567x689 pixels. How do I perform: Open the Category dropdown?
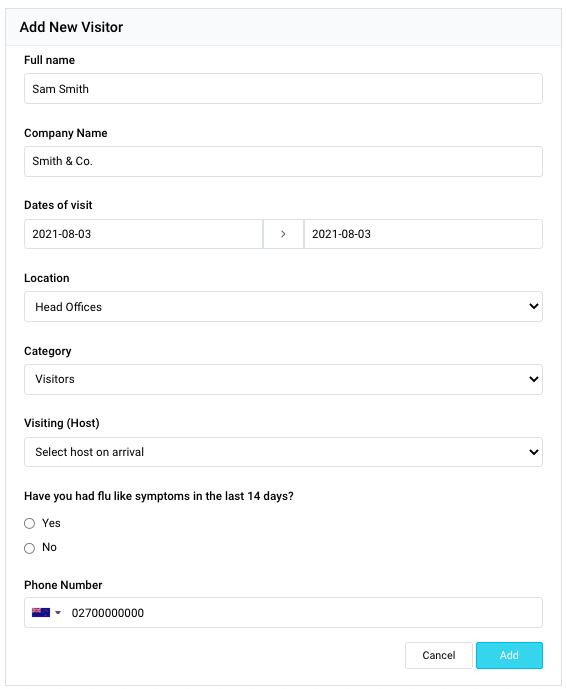tap(283, 379)
